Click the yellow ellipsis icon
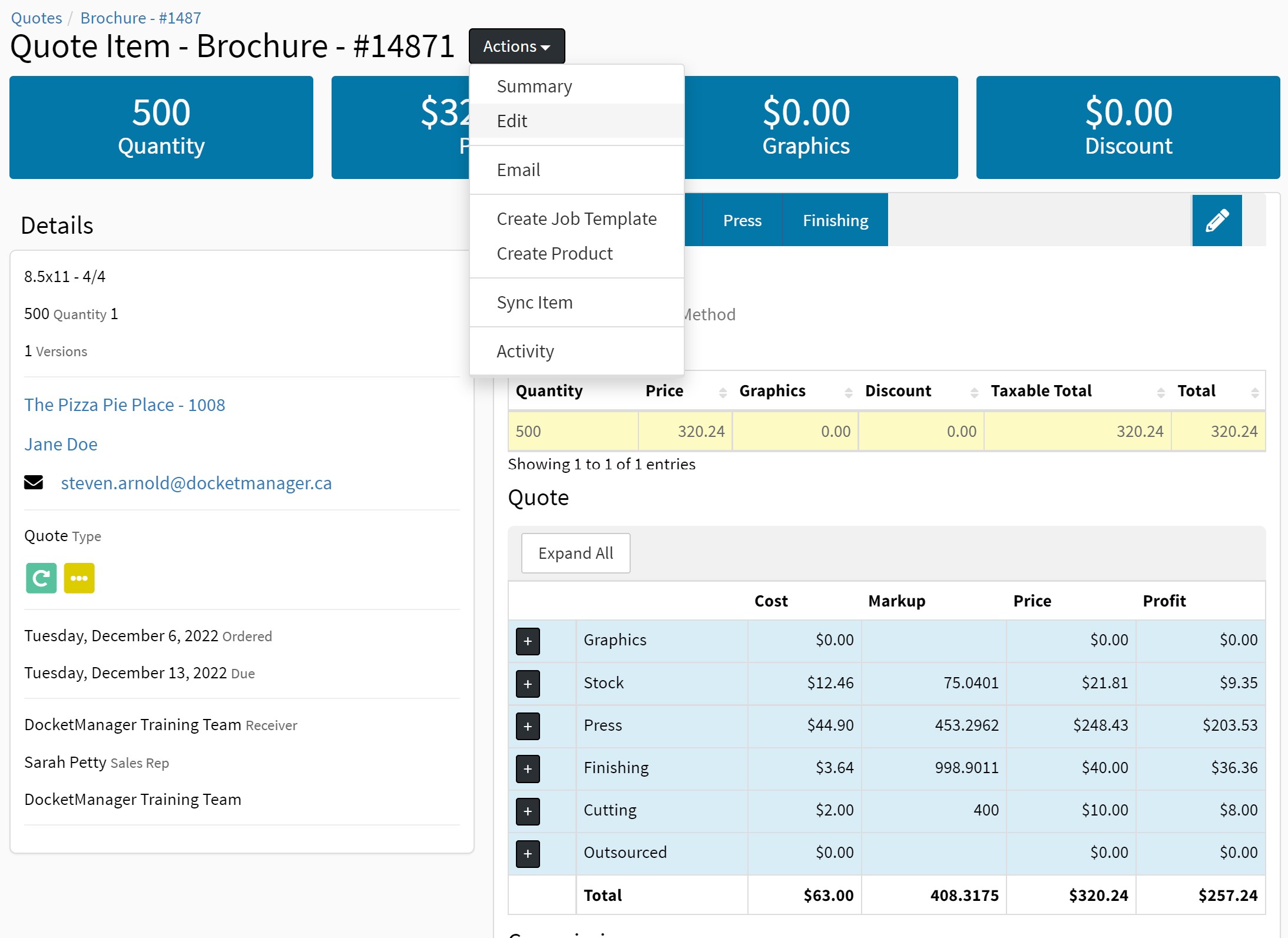Viewport: 1288px width, 938px height. (x=79, y=578)
